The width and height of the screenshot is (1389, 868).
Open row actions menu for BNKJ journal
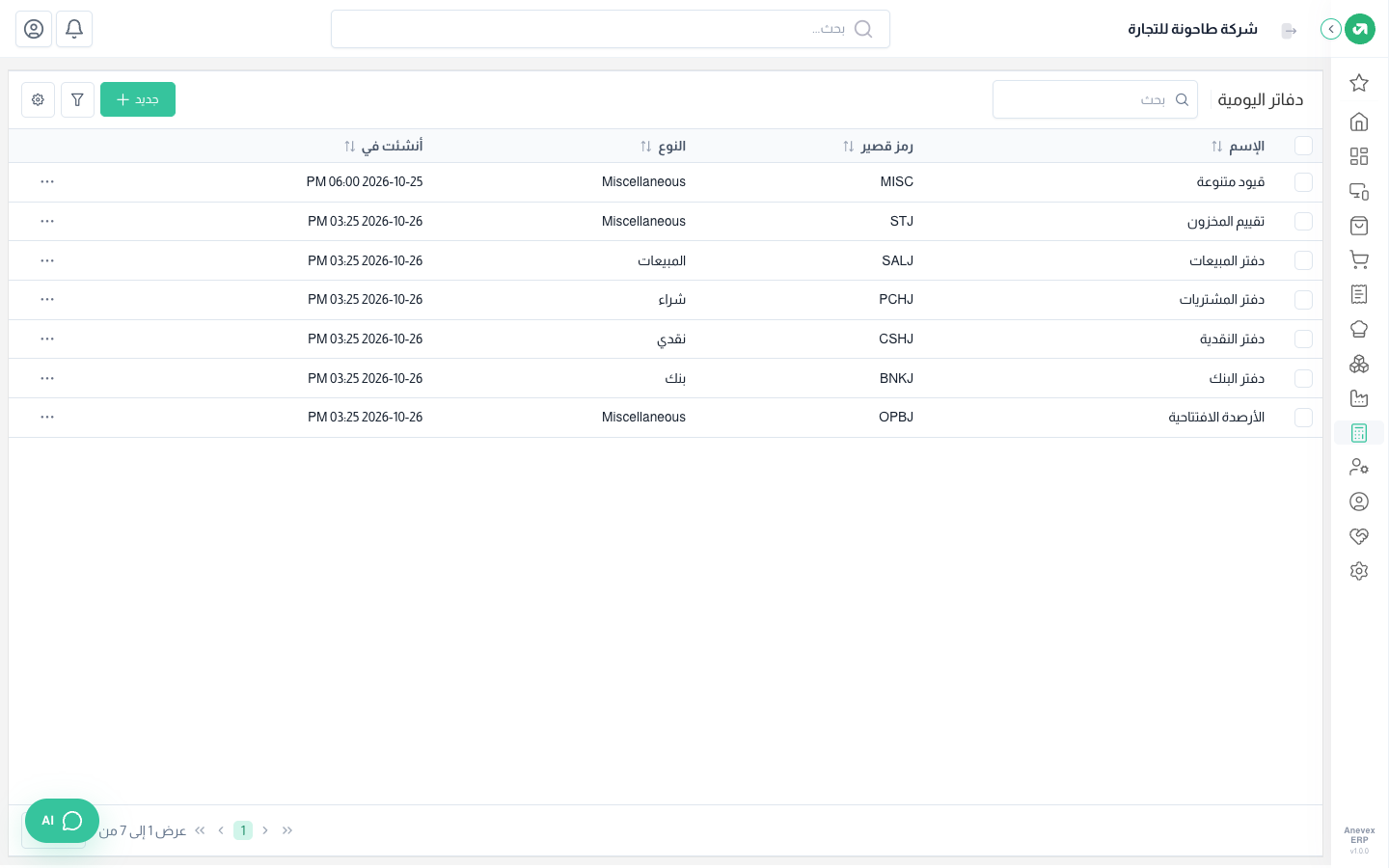point(47,378)
